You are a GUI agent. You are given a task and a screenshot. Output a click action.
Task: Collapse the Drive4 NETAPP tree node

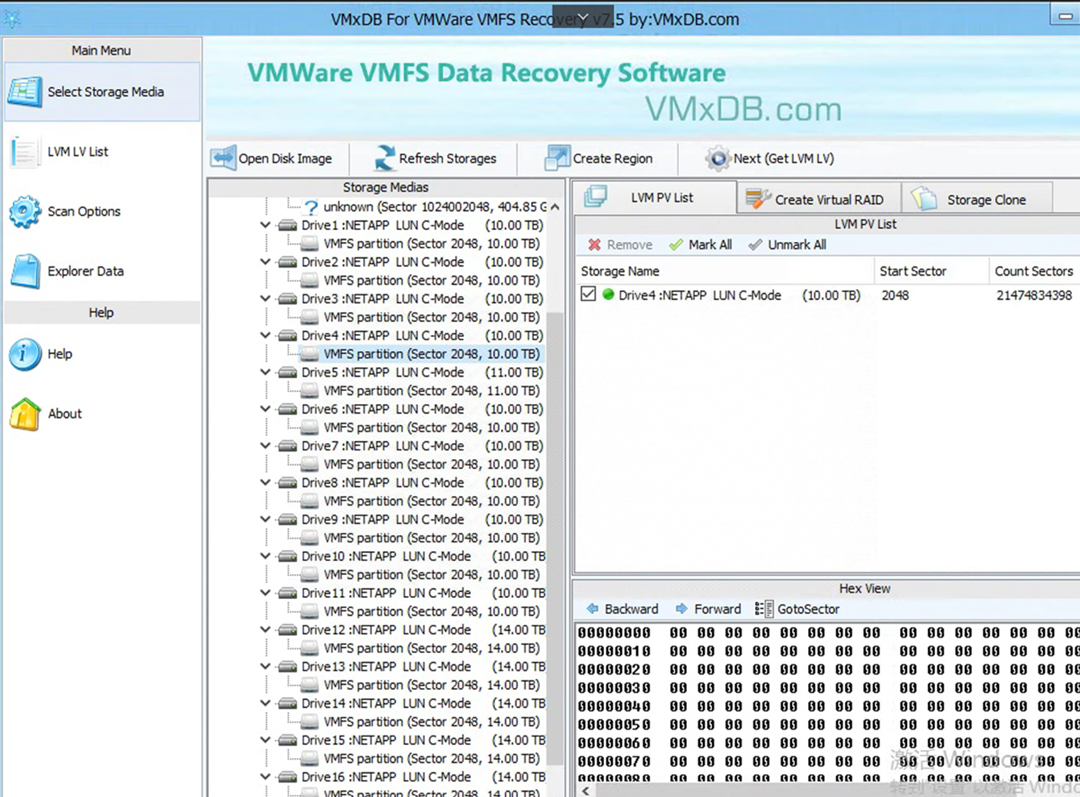point(265,335)
